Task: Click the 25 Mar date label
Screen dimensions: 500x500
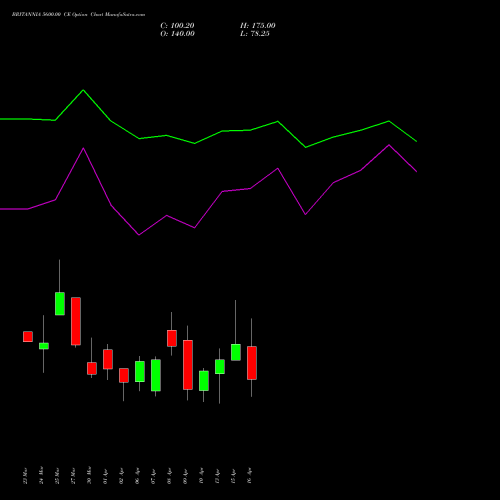Action: 57,476
